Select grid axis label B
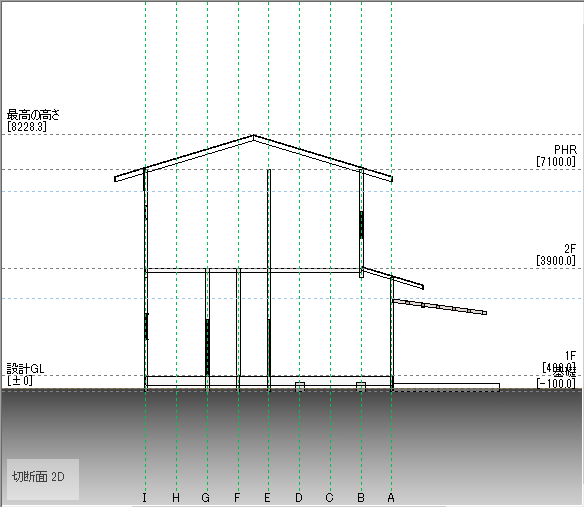The image size is (584, 507). tap(361, 498)
